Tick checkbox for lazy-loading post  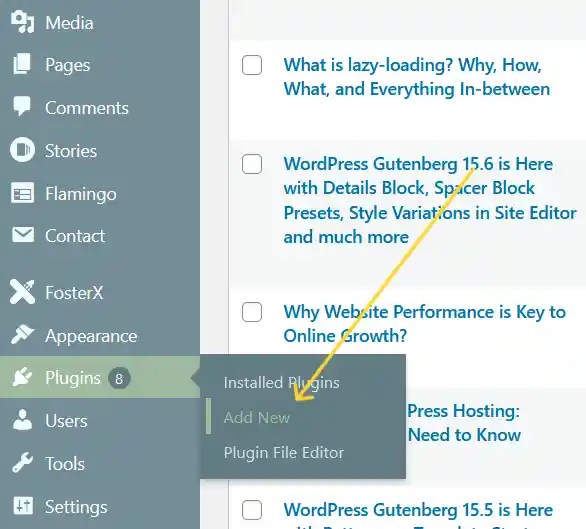252,65
